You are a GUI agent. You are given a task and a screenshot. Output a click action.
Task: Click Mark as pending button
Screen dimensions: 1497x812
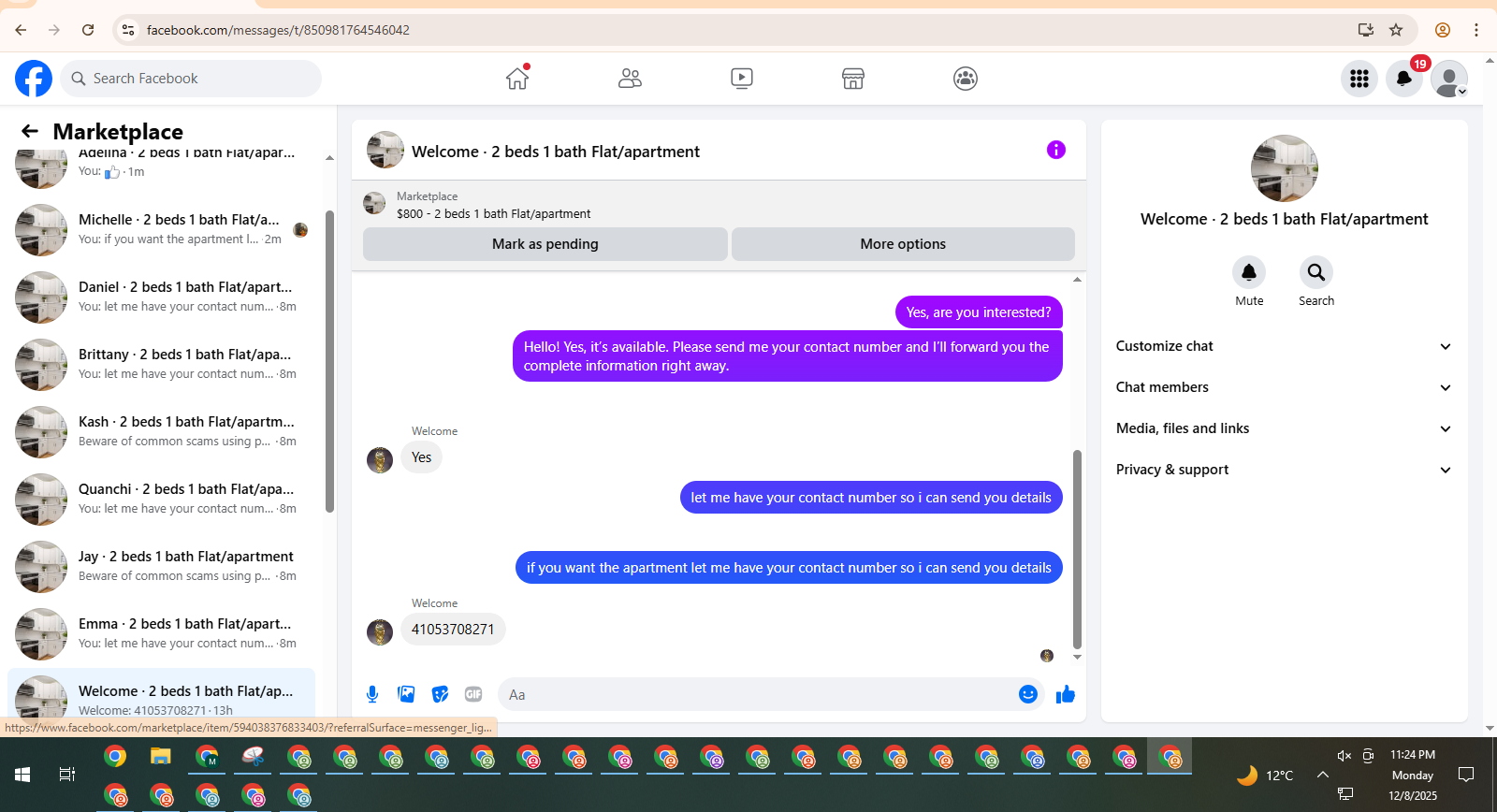click(x=545, y=244)
